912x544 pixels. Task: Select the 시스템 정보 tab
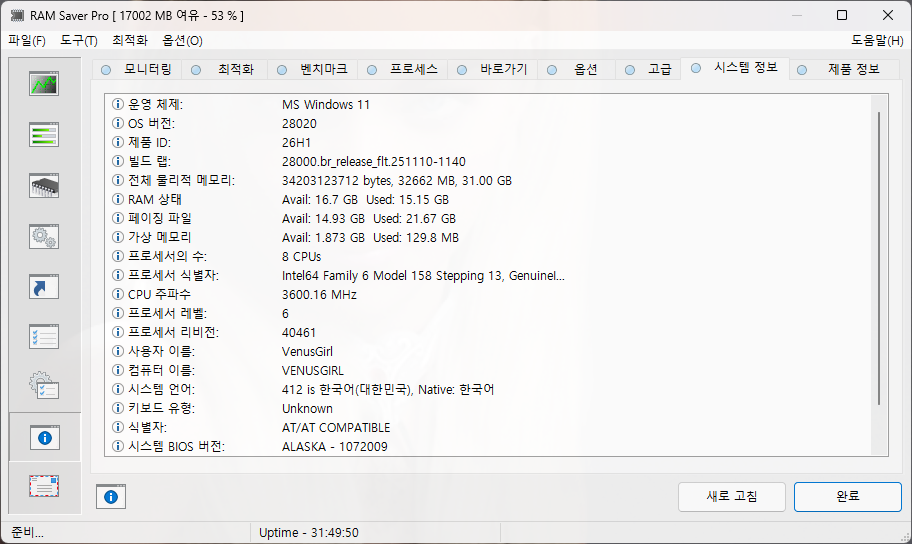click(x=735, y=67)
